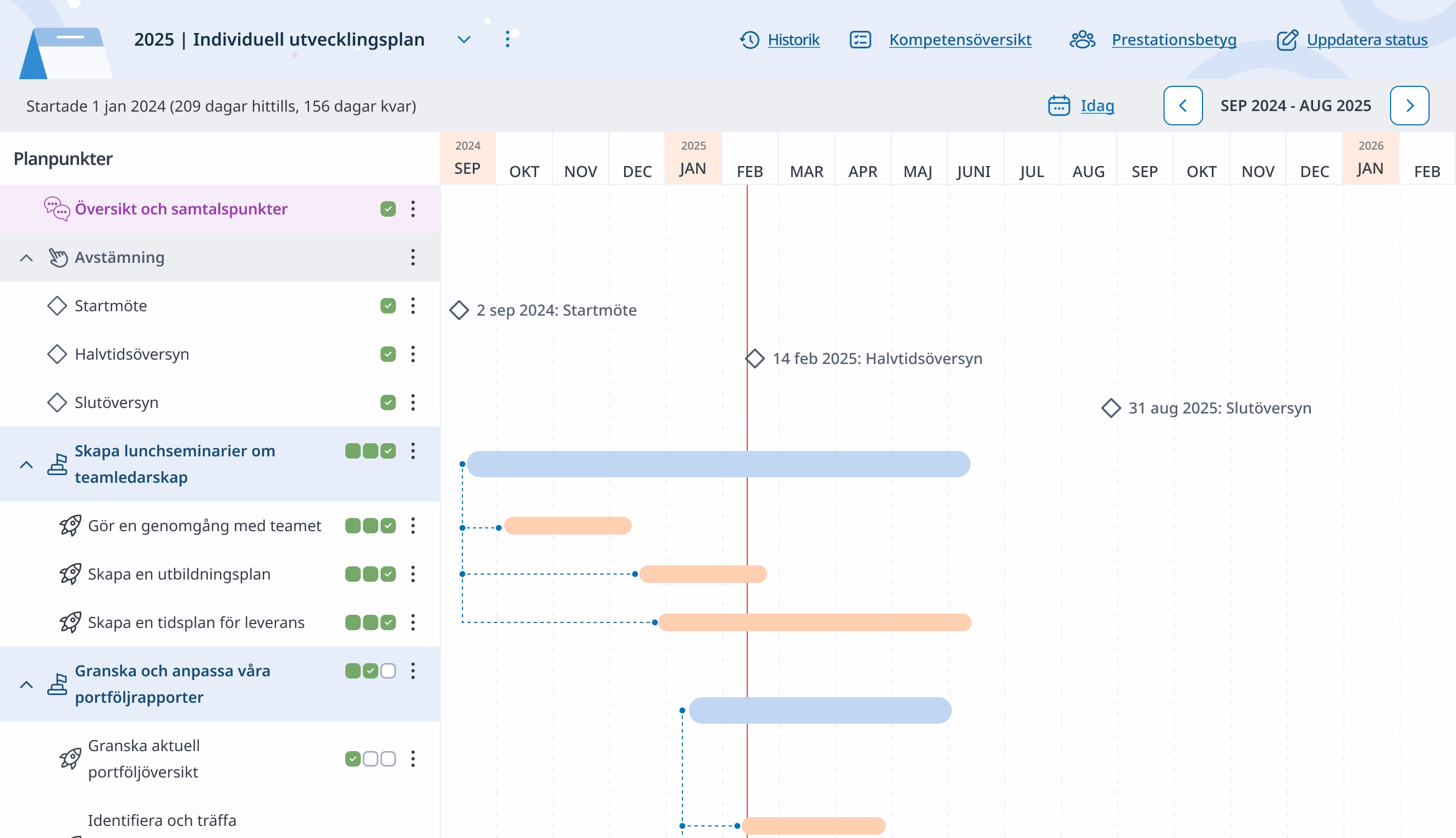Open the plan title dropdown chevron
1456x838 pixels.
[x=464, y=40]
